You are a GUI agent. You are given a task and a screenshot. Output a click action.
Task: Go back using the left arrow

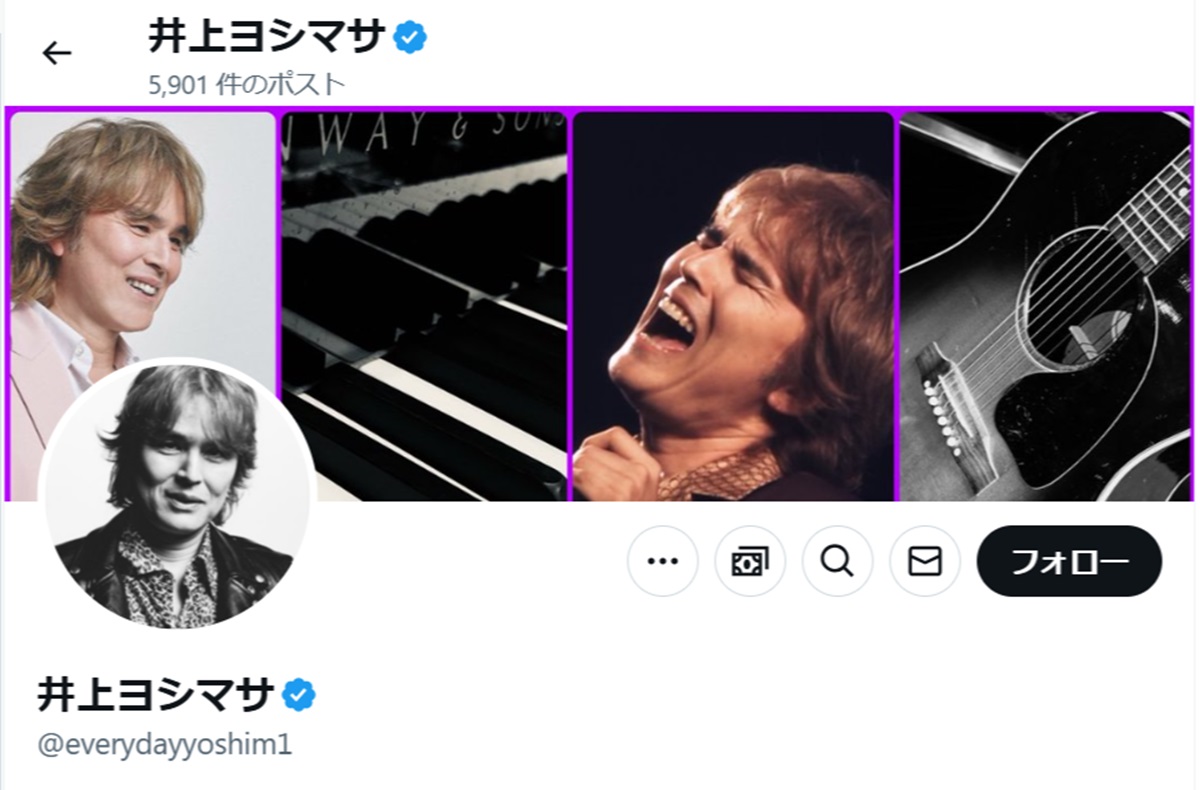coord(57,53)
